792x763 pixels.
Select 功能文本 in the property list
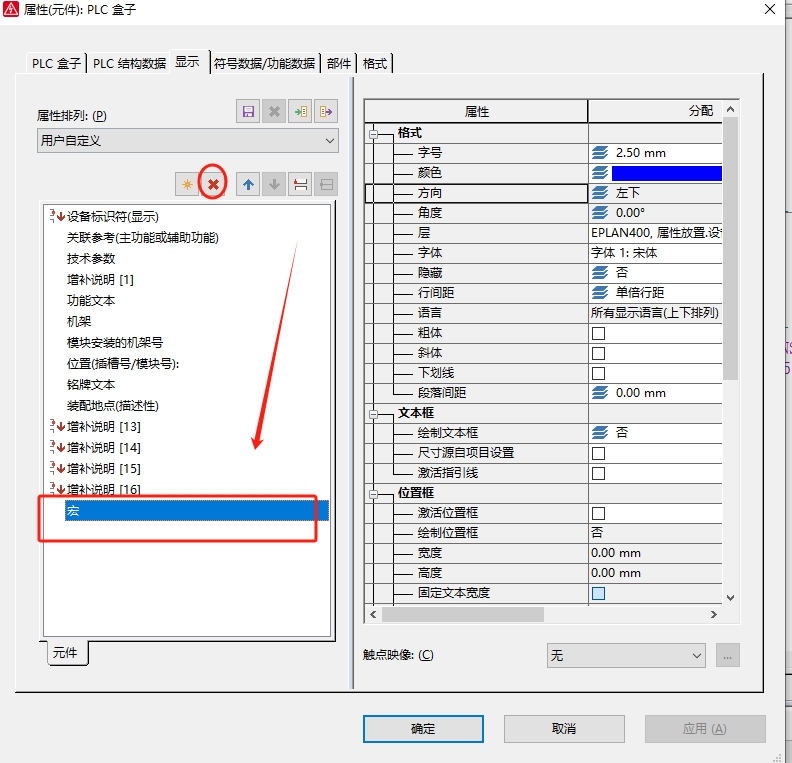pyautogui.click(x=91, y=300)
